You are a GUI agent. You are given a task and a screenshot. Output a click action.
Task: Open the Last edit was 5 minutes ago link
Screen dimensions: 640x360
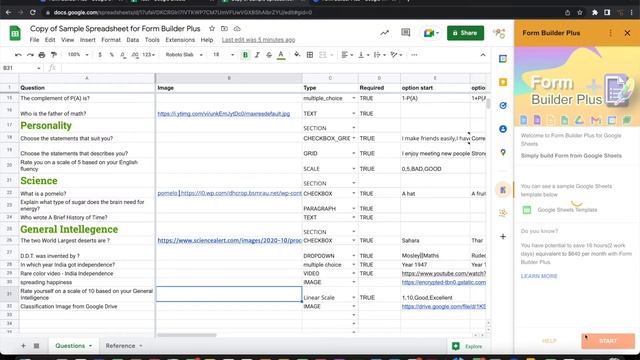258,40
